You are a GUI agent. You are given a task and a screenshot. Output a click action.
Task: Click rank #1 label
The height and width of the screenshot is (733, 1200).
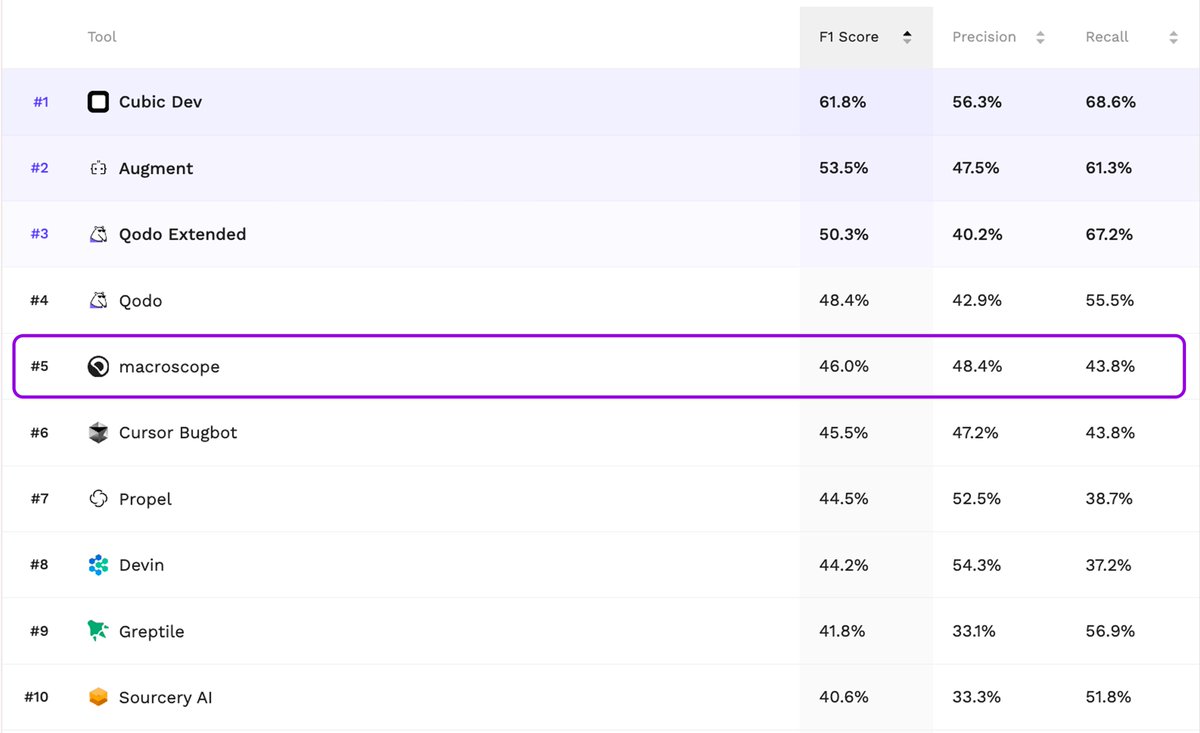[x=40, y=102]
